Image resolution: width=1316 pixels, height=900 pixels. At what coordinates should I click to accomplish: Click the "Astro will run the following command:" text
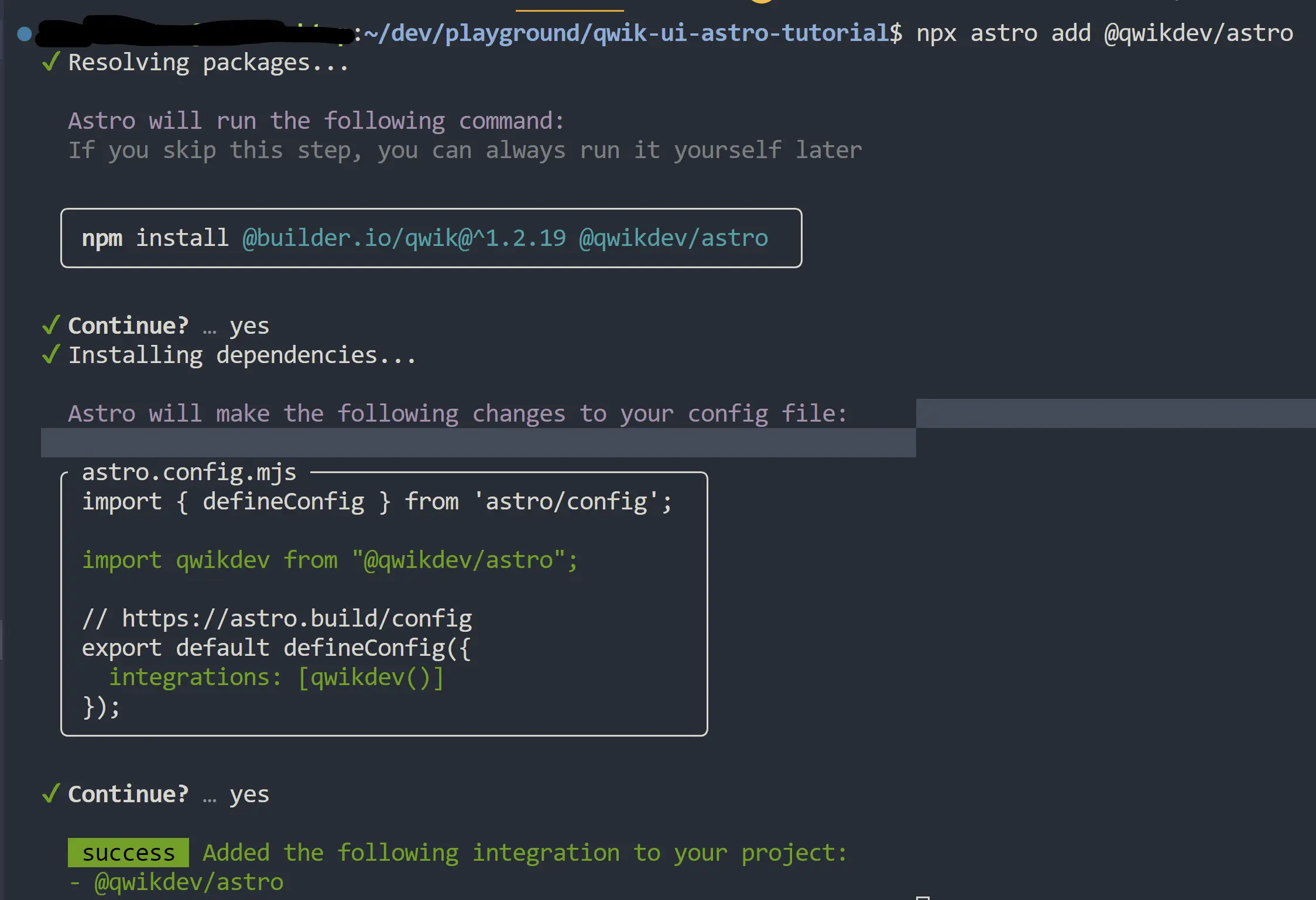[316, 121]
